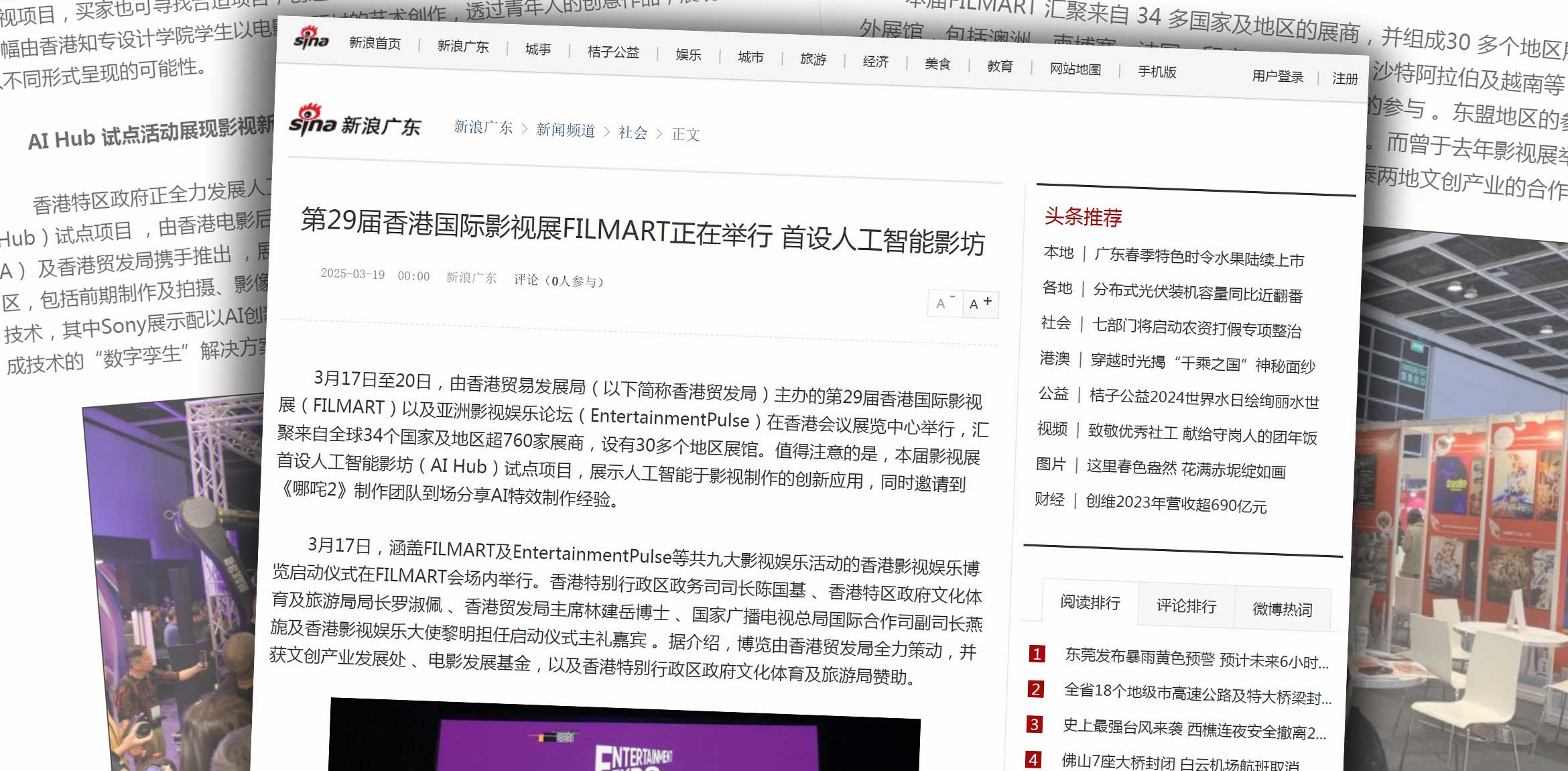Open 美食 navigation item
Screen dimensions: 1568x771
pyautogui.click(x=937, y=64)
